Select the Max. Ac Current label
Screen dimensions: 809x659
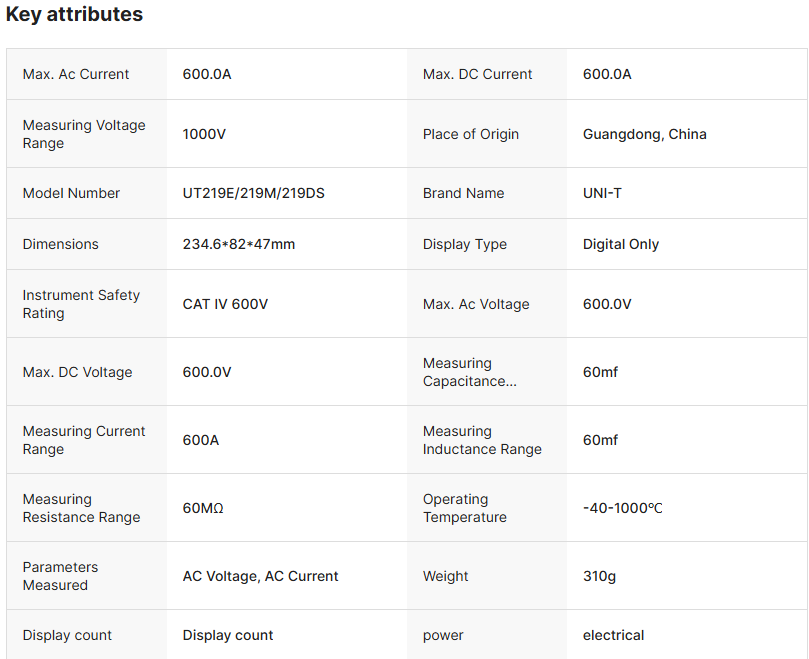tap(76, 74)
